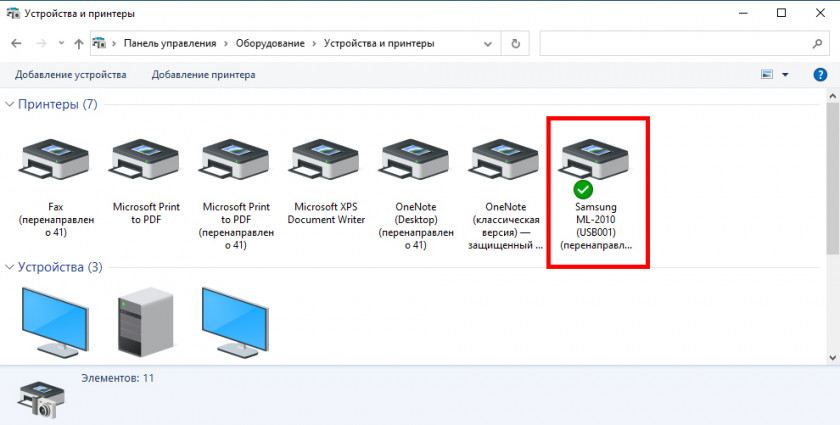Click Добавление устройства command
The image size is (840, 425).
70,75
